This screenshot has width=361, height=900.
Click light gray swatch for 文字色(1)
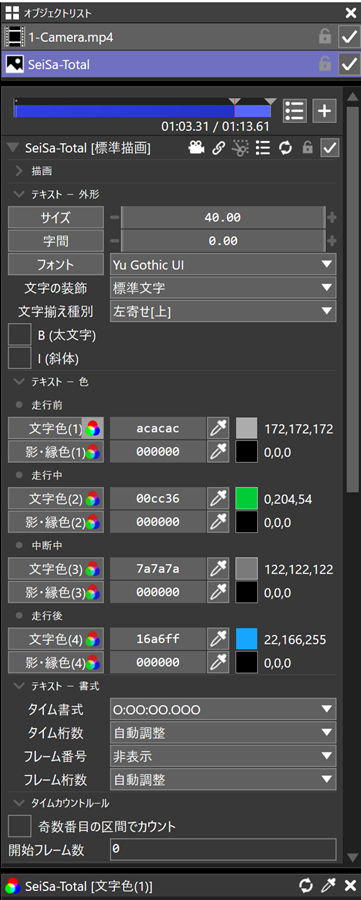point(246,428)
